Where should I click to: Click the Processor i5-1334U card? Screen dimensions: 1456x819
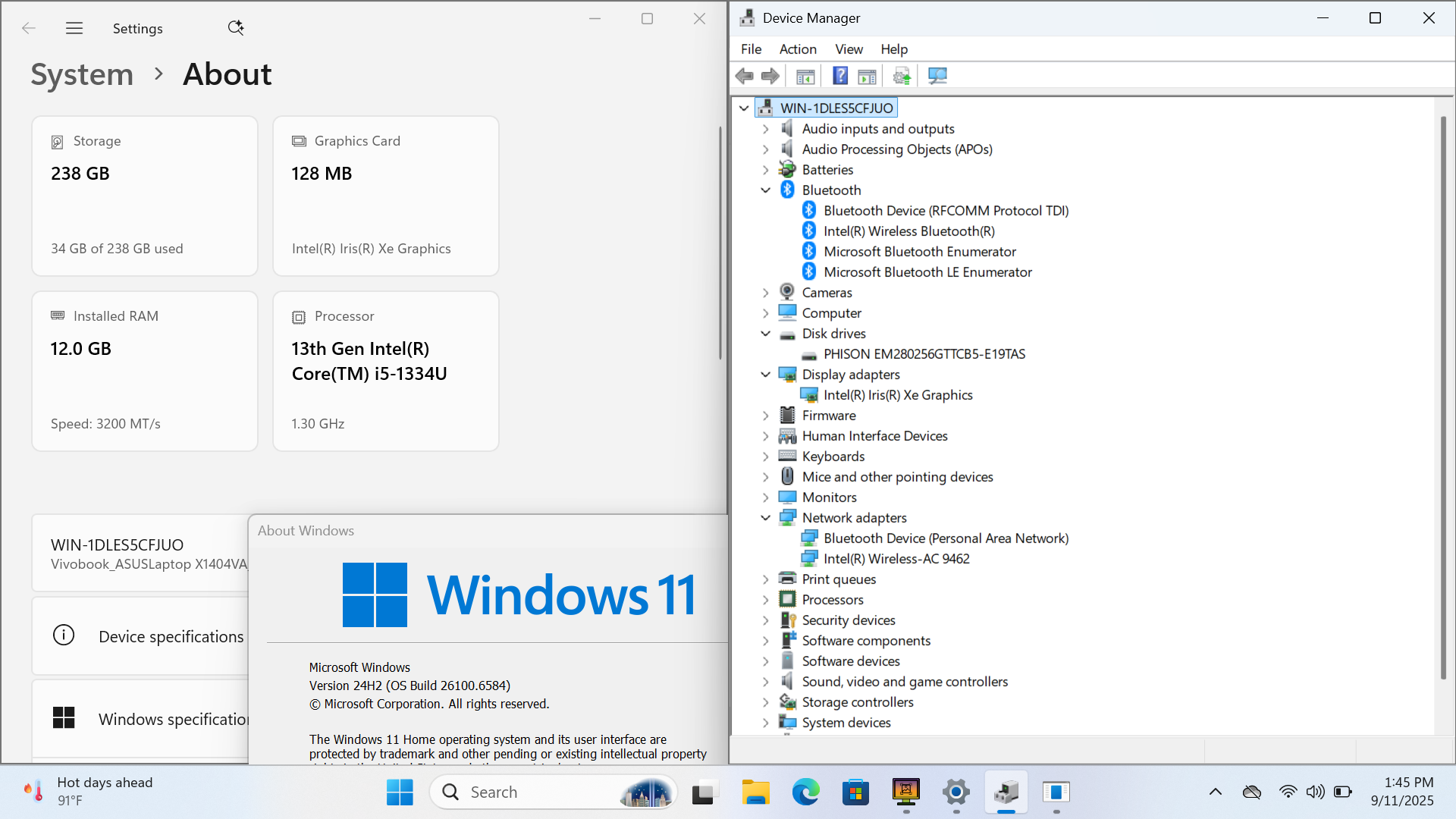click(x=385, y=371)
